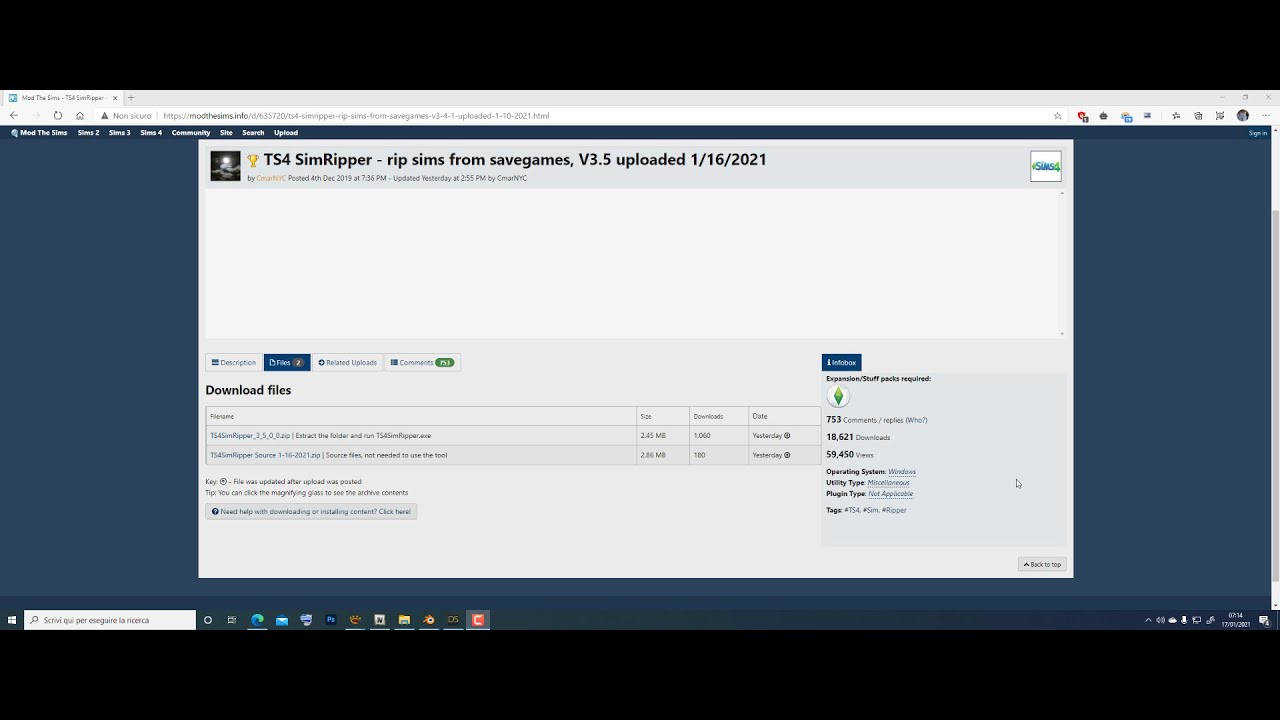Viewport: 1280px width, 720px height.
Task: Close the Mod The Sims tab
Action: pos(115,98)
